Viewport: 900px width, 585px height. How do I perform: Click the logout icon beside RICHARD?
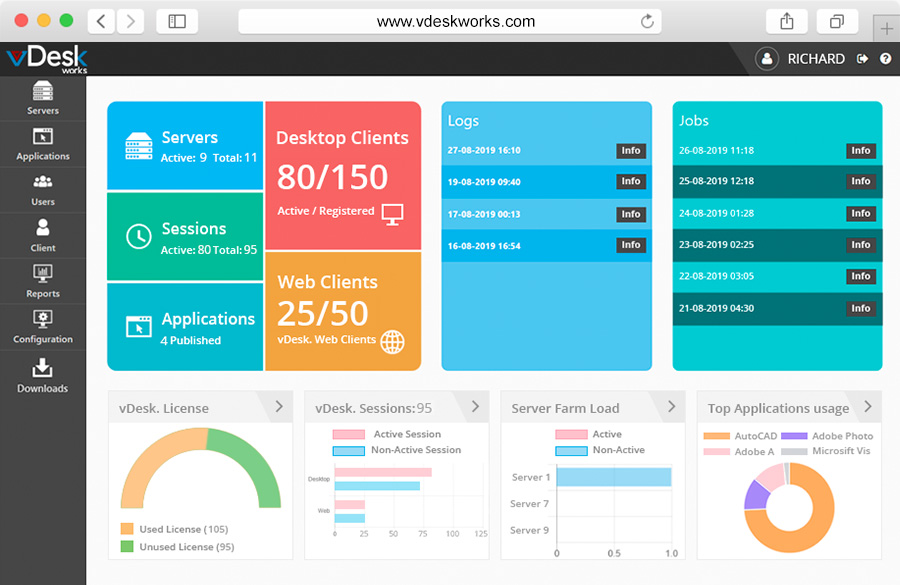point(862,59)
